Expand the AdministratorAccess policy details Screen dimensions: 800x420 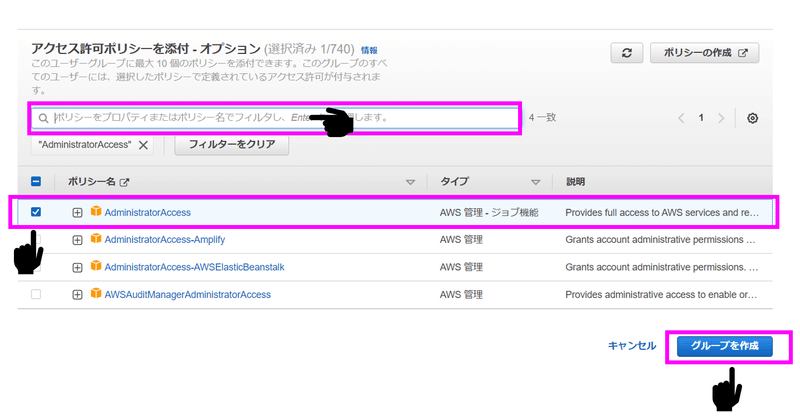point(77,212)
